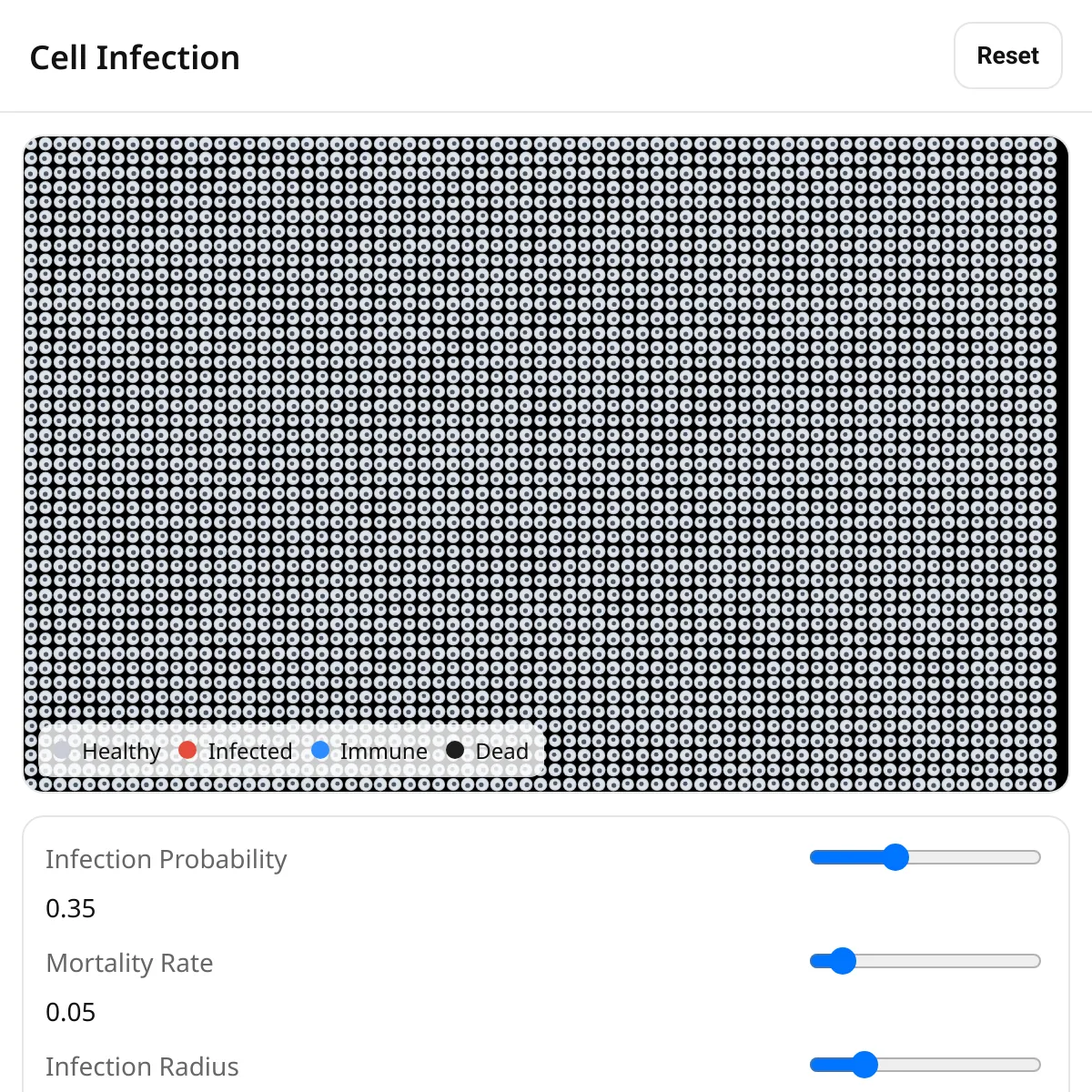Click the Cell Infection heading
Screen dimensions: 1092x1092
pos(135,56)
